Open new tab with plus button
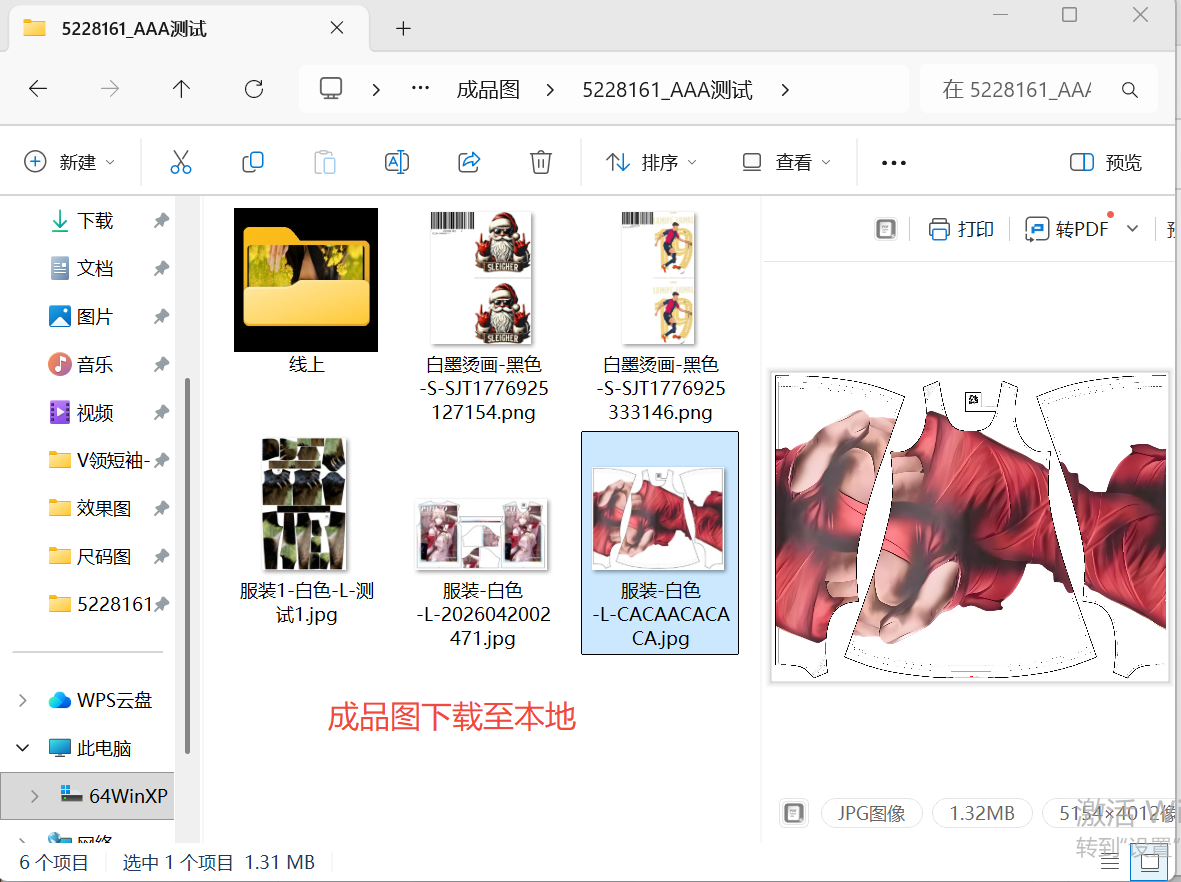This screenshot has width=1181, height=882. click(403, 29)
